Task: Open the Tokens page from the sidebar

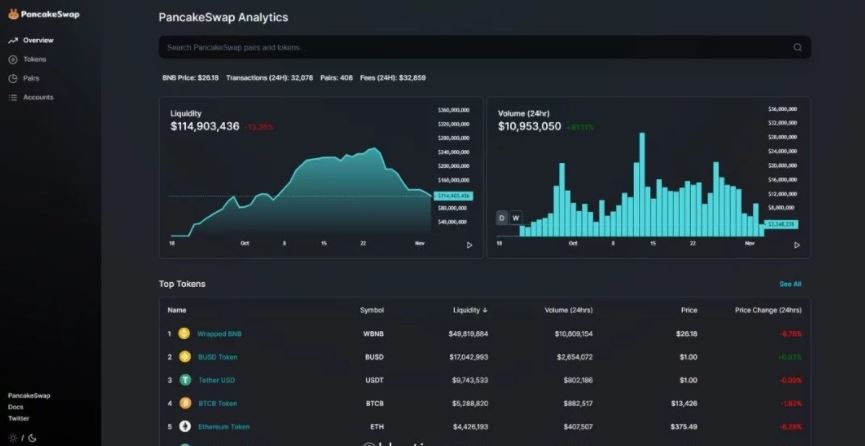Action: (34, 59)
